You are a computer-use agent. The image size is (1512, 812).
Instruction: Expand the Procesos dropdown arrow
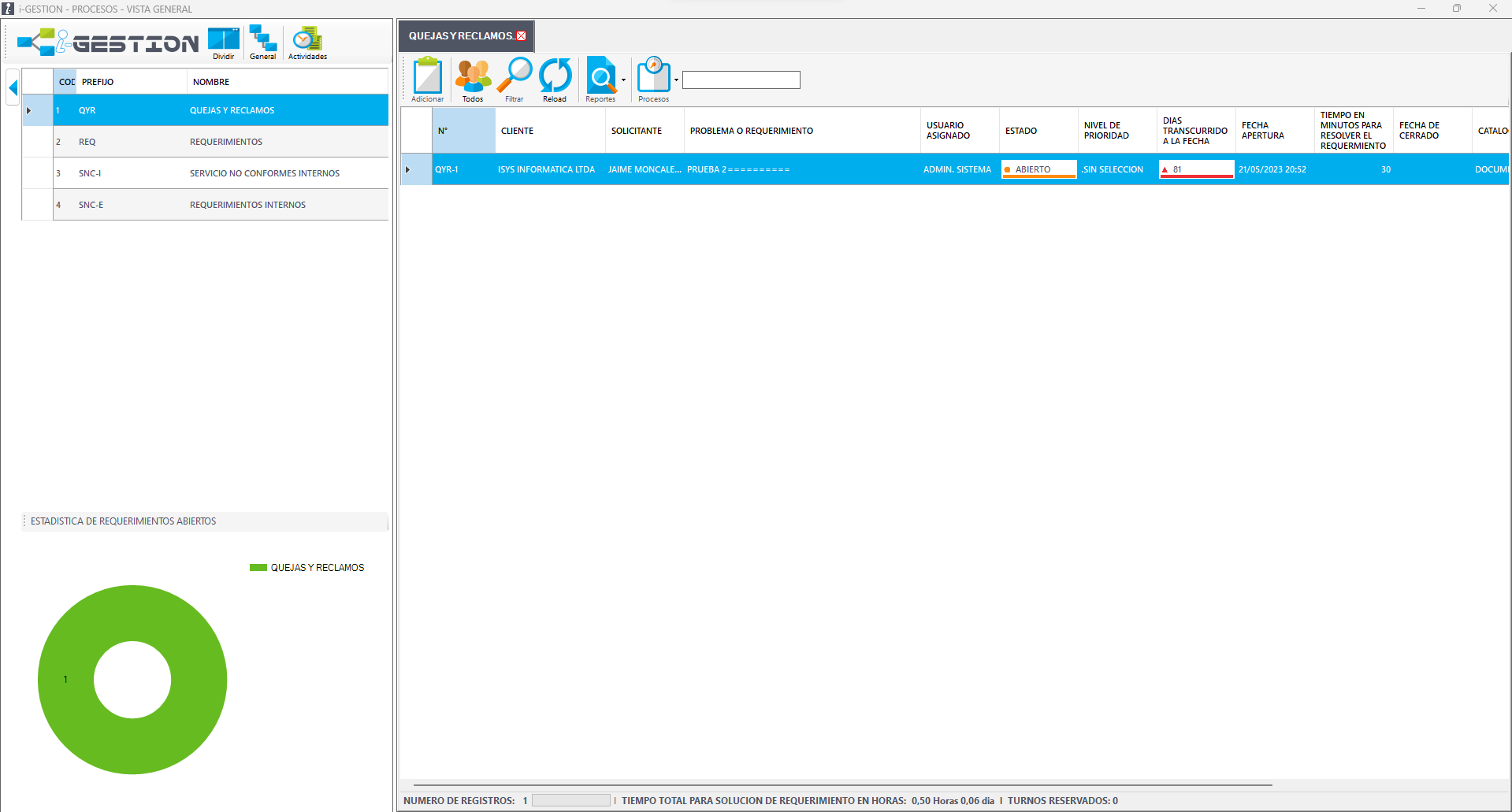676,80
